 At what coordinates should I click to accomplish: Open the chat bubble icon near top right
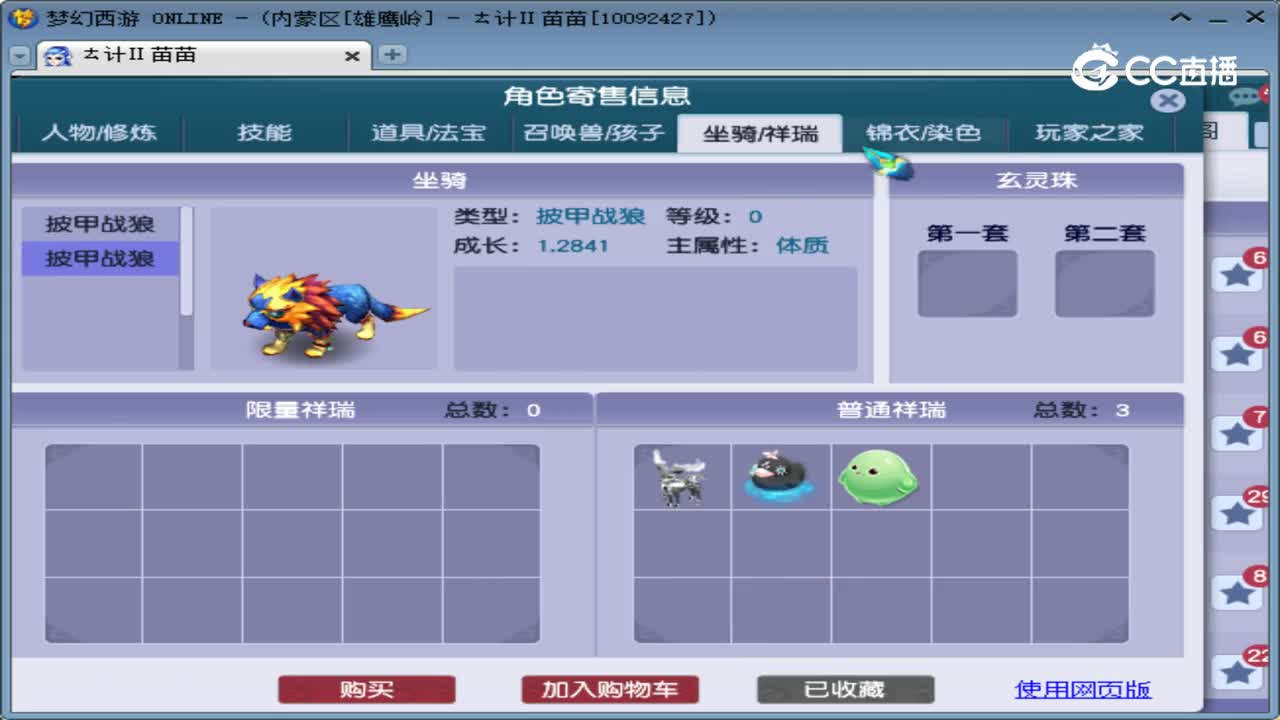(x=1243, y=95)
